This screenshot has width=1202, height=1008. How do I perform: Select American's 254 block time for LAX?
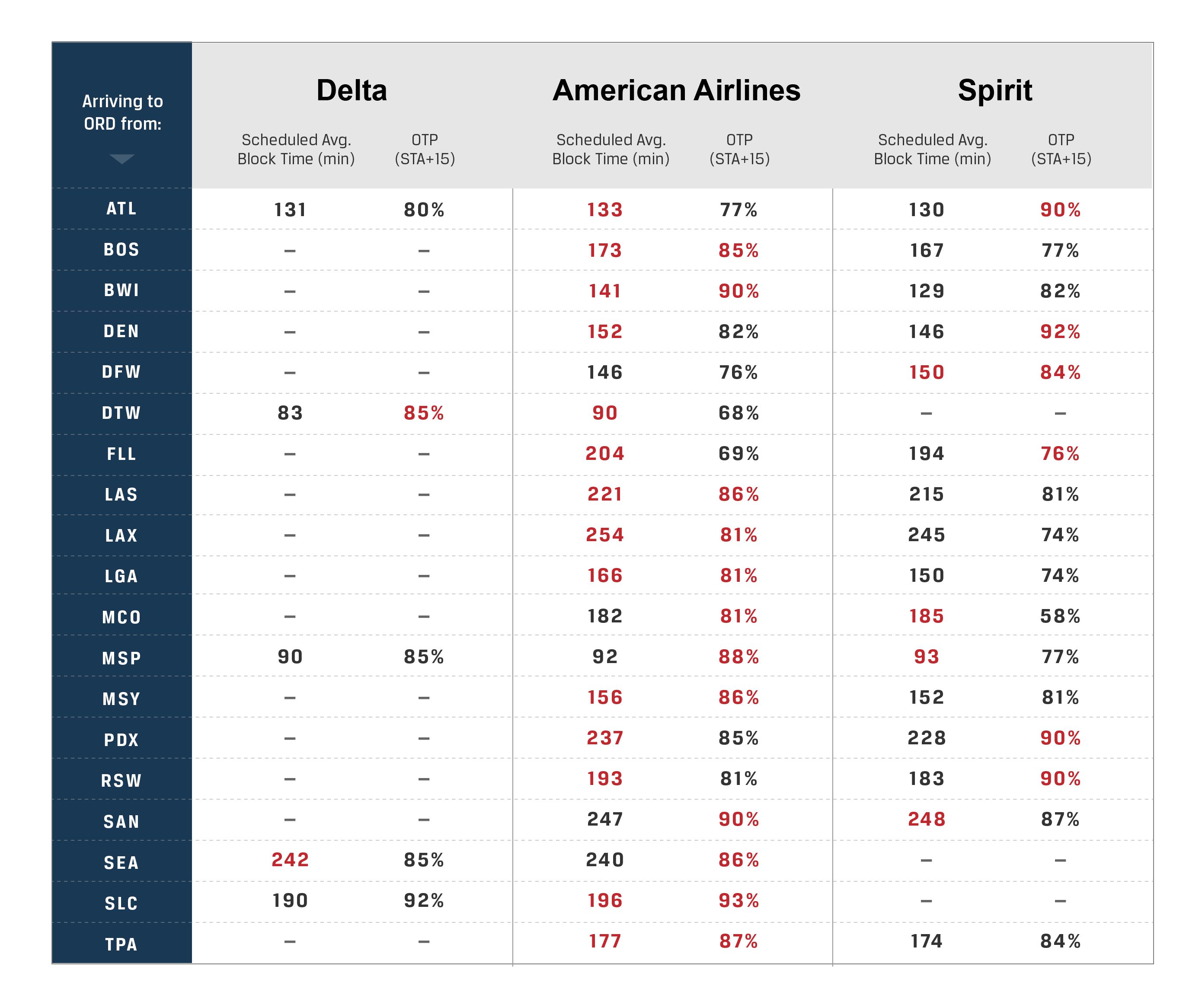[x=604, y=535]
